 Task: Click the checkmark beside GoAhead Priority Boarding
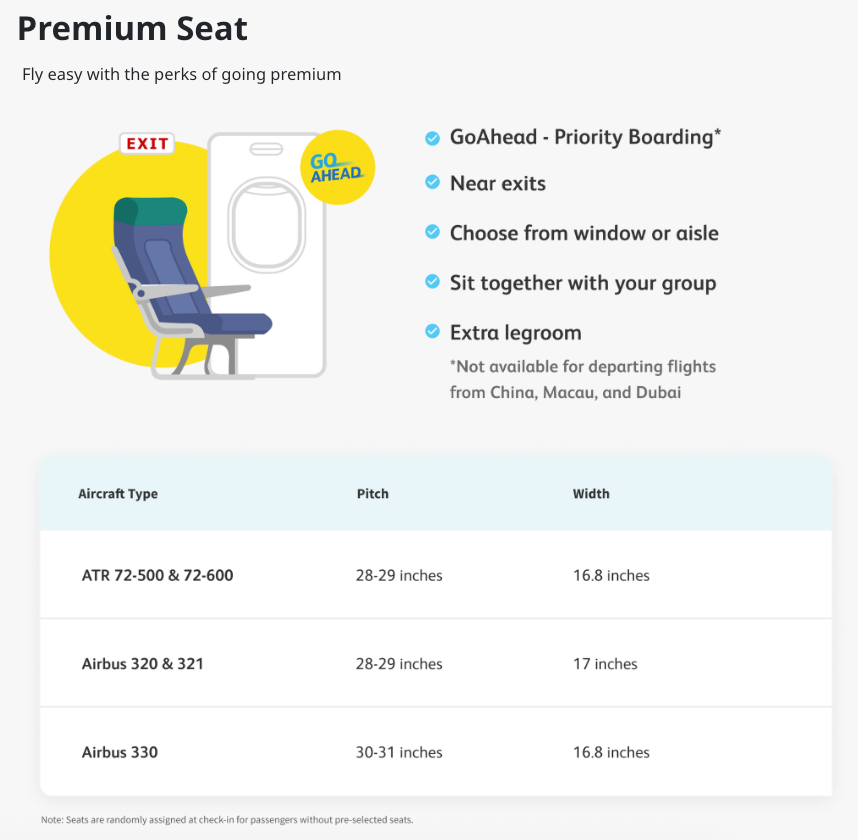click(x=432, y=138)
